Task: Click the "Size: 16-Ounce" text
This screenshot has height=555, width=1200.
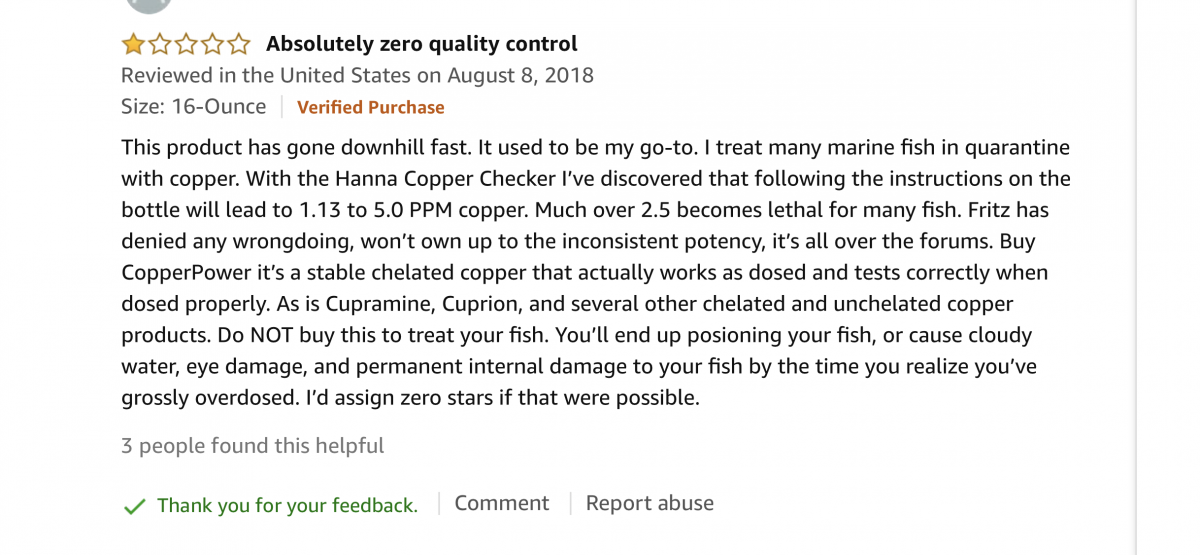Action: (x=194, y=107)
